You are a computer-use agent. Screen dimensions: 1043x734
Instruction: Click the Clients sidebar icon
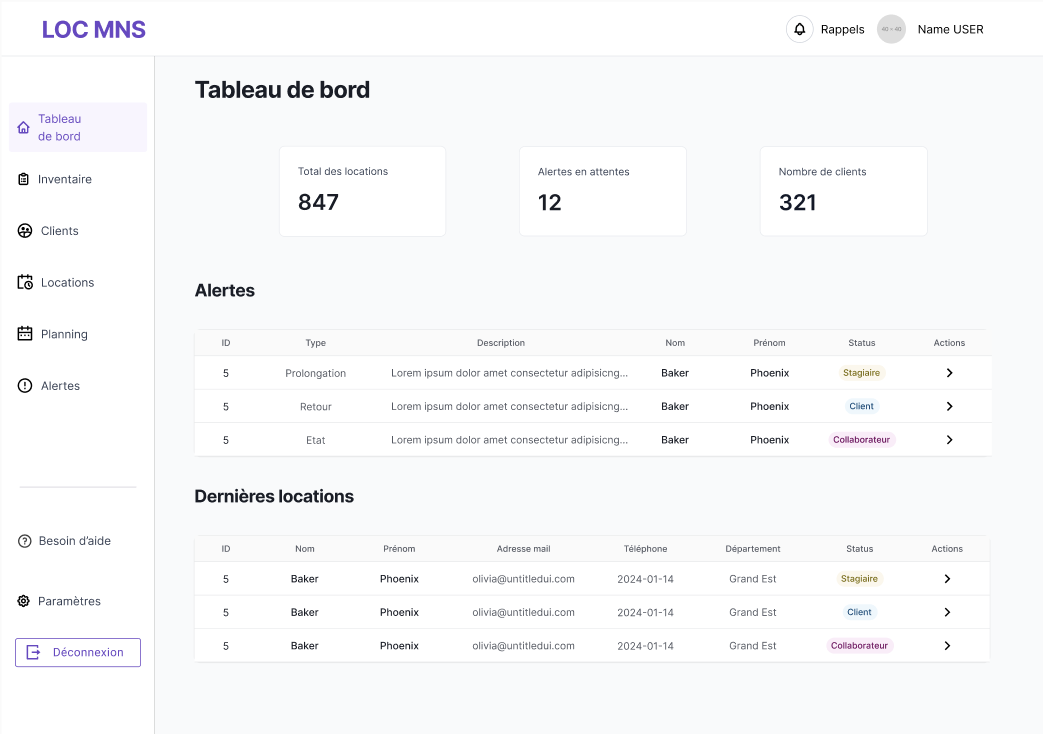(23, 230)
